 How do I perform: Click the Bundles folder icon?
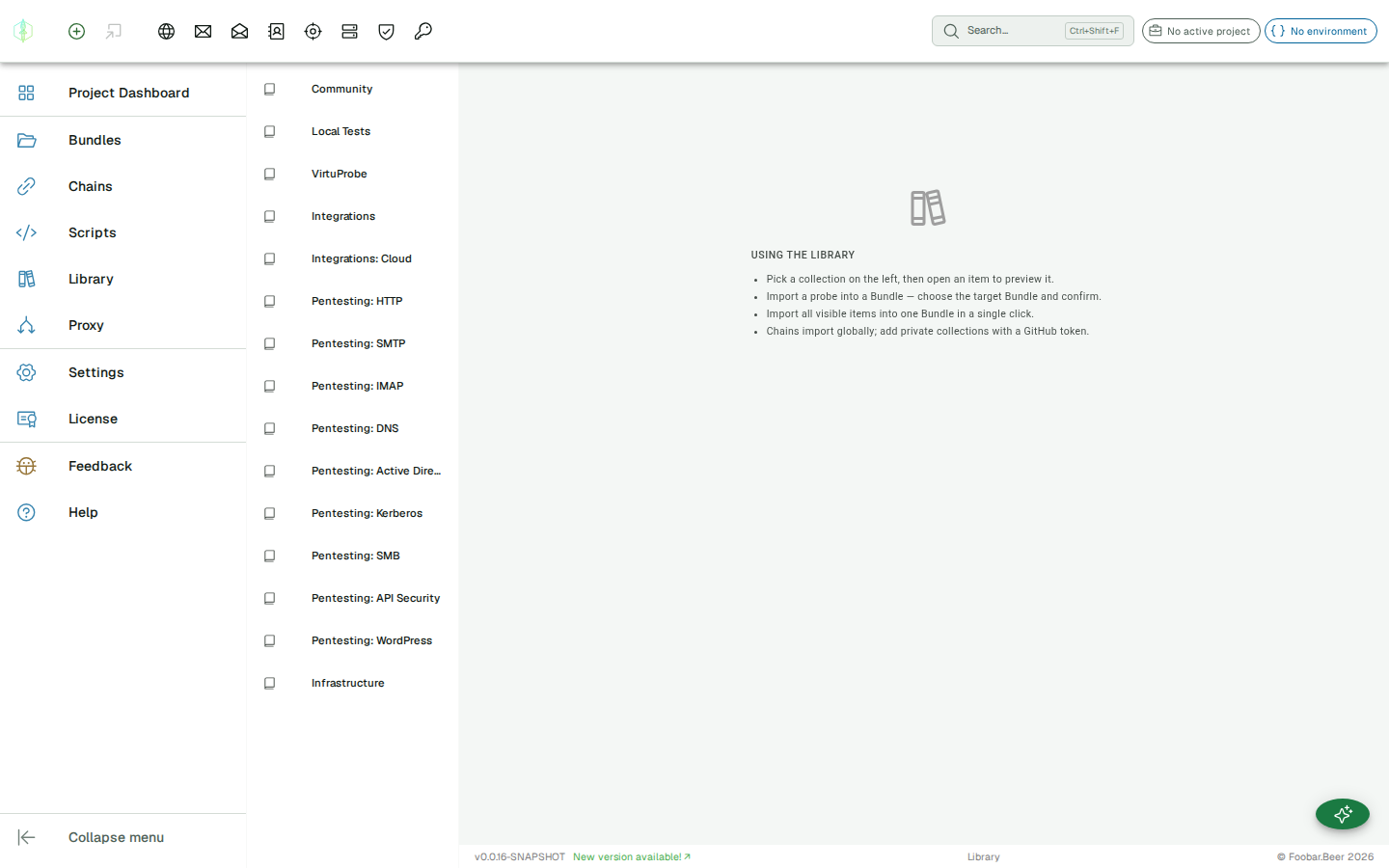pyautogui.click(x=26, y=140)
